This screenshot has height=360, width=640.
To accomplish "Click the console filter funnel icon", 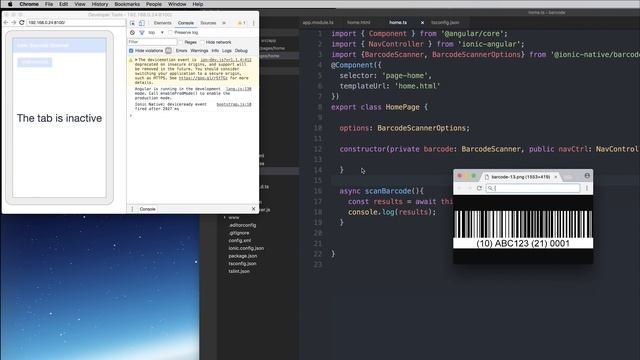I will 142,33.
